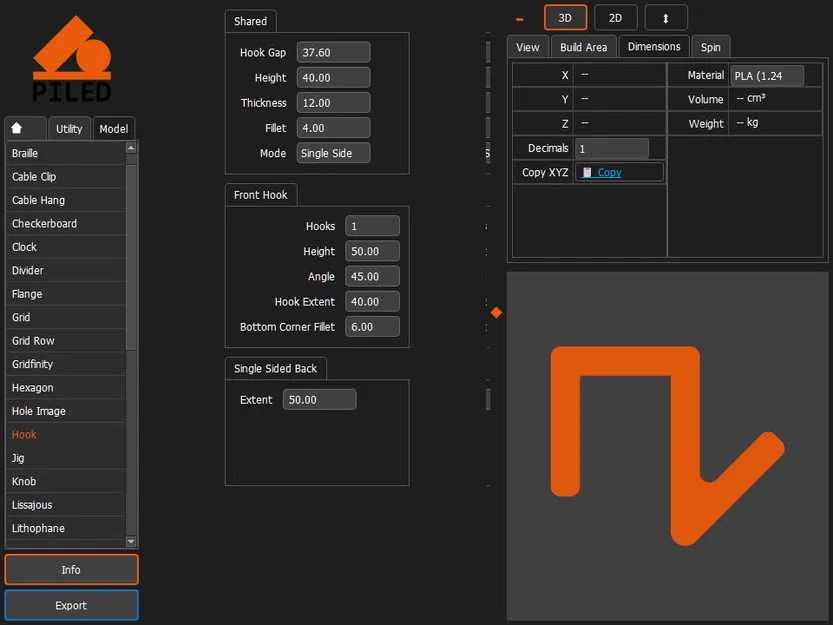Select Divider in the model list
This screenshot has width=833, height=625.
66,270
